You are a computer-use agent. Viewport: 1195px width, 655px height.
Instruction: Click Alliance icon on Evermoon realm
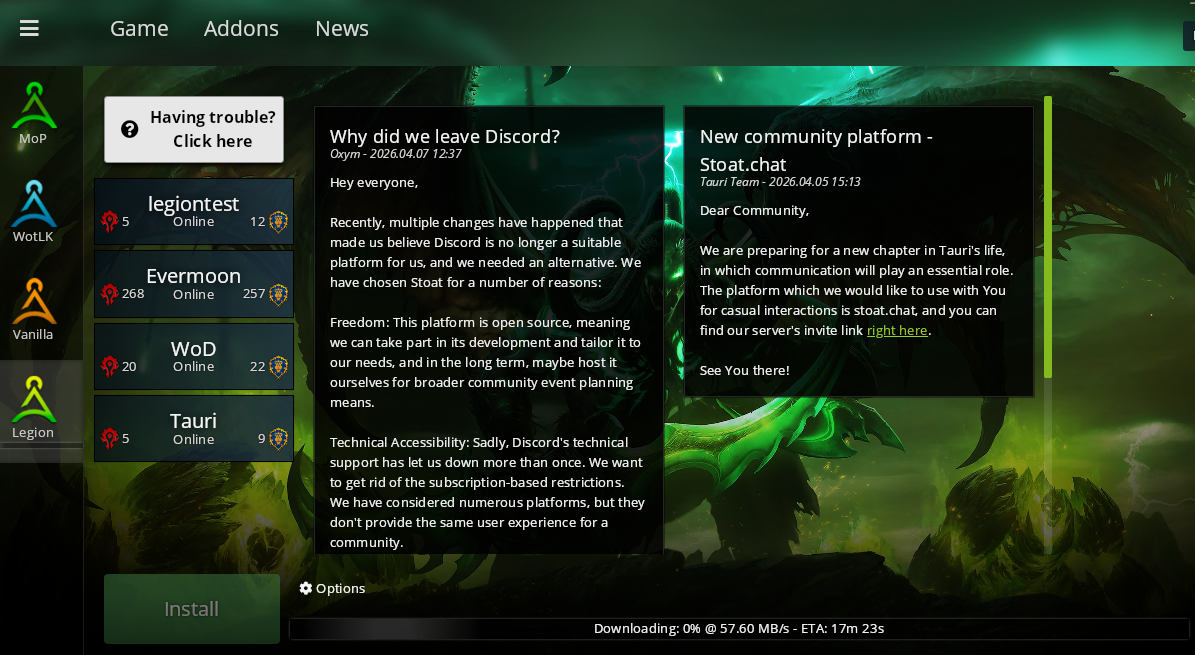[x=278, y=294]
